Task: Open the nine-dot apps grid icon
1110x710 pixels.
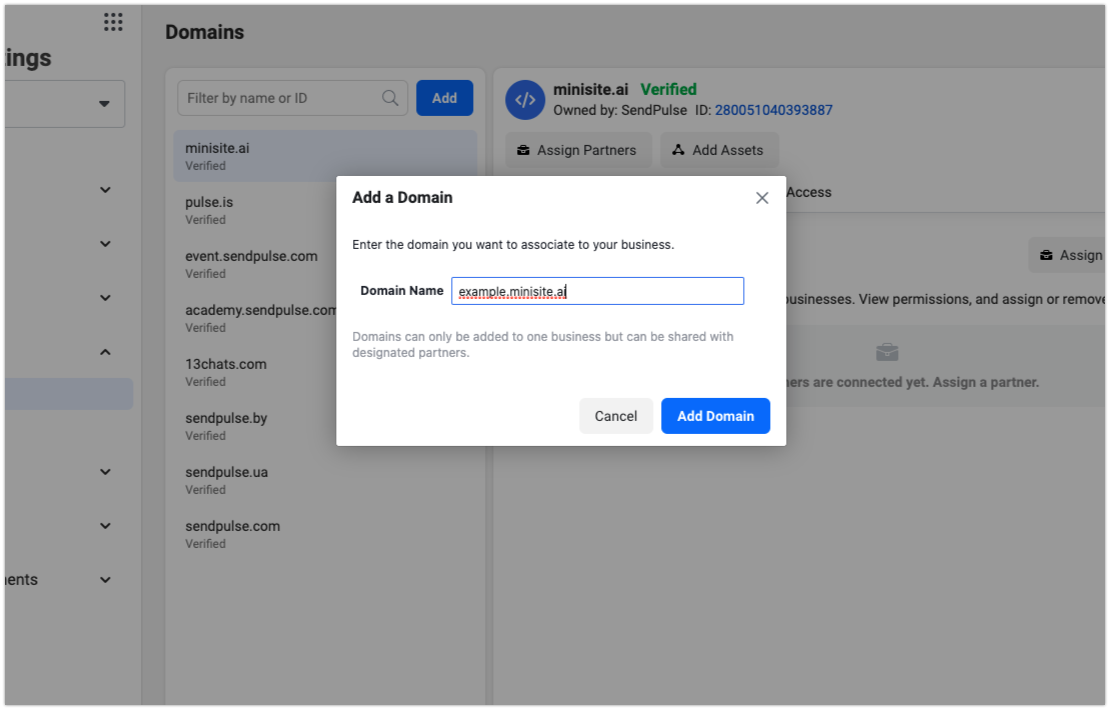Action: pyautogui.click(x=113, y=22)
